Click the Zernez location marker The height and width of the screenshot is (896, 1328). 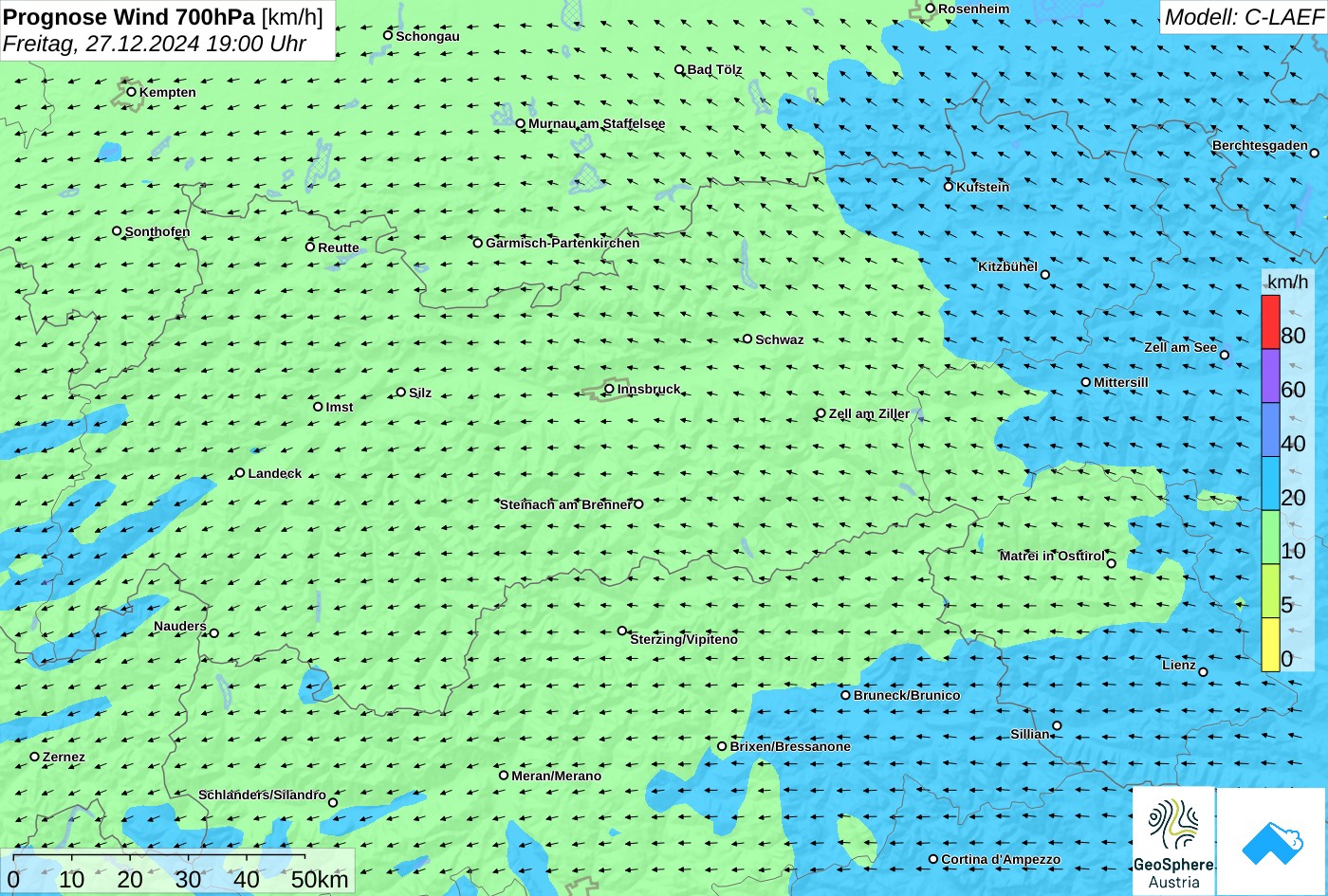point(35,757)
